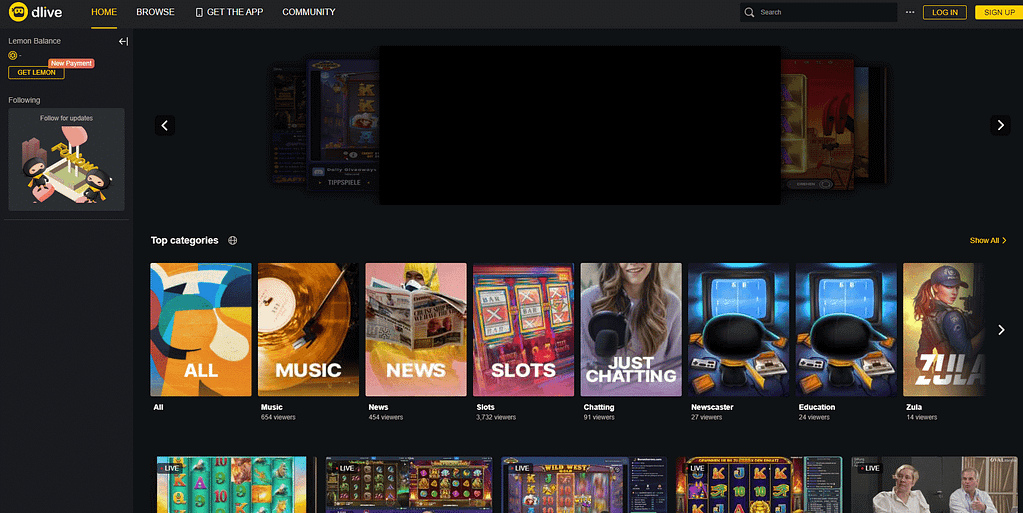The width and height of the screenshot is (1023, 513).
Task: Open the Just Chatting category card
Action: [x=631, y=330]
